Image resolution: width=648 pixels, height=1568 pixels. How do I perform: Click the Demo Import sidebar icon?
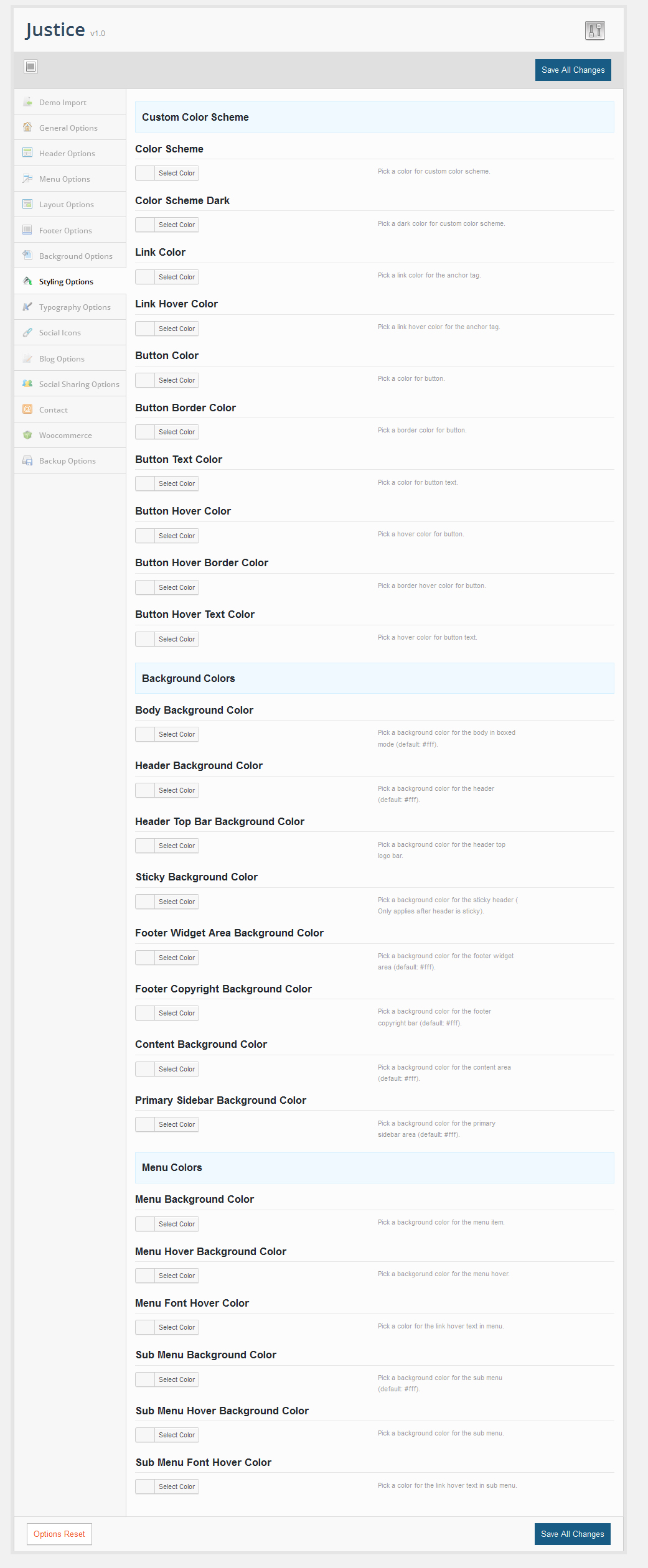click(x=27, y=102)
